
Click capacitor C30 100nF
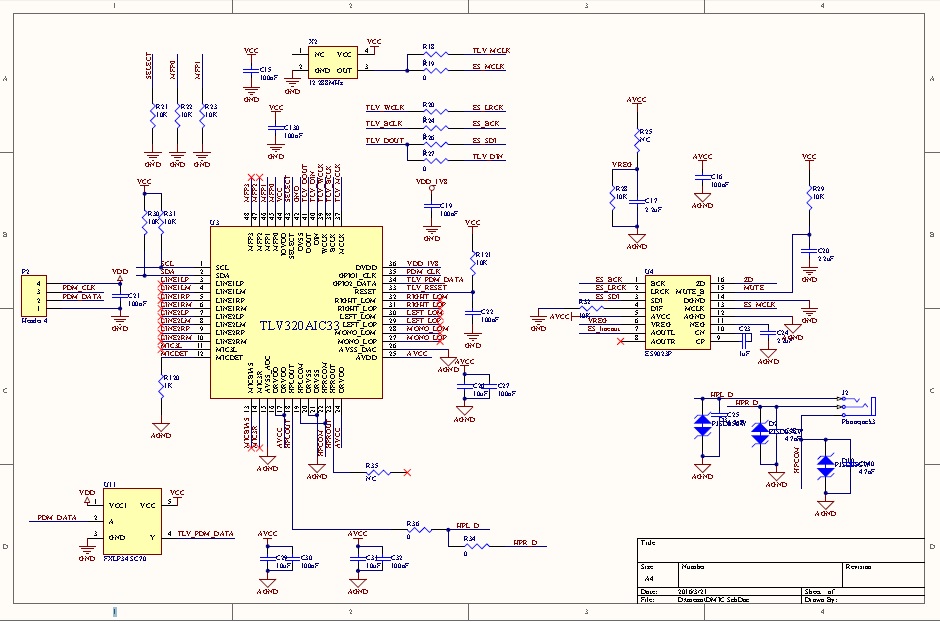292,560
